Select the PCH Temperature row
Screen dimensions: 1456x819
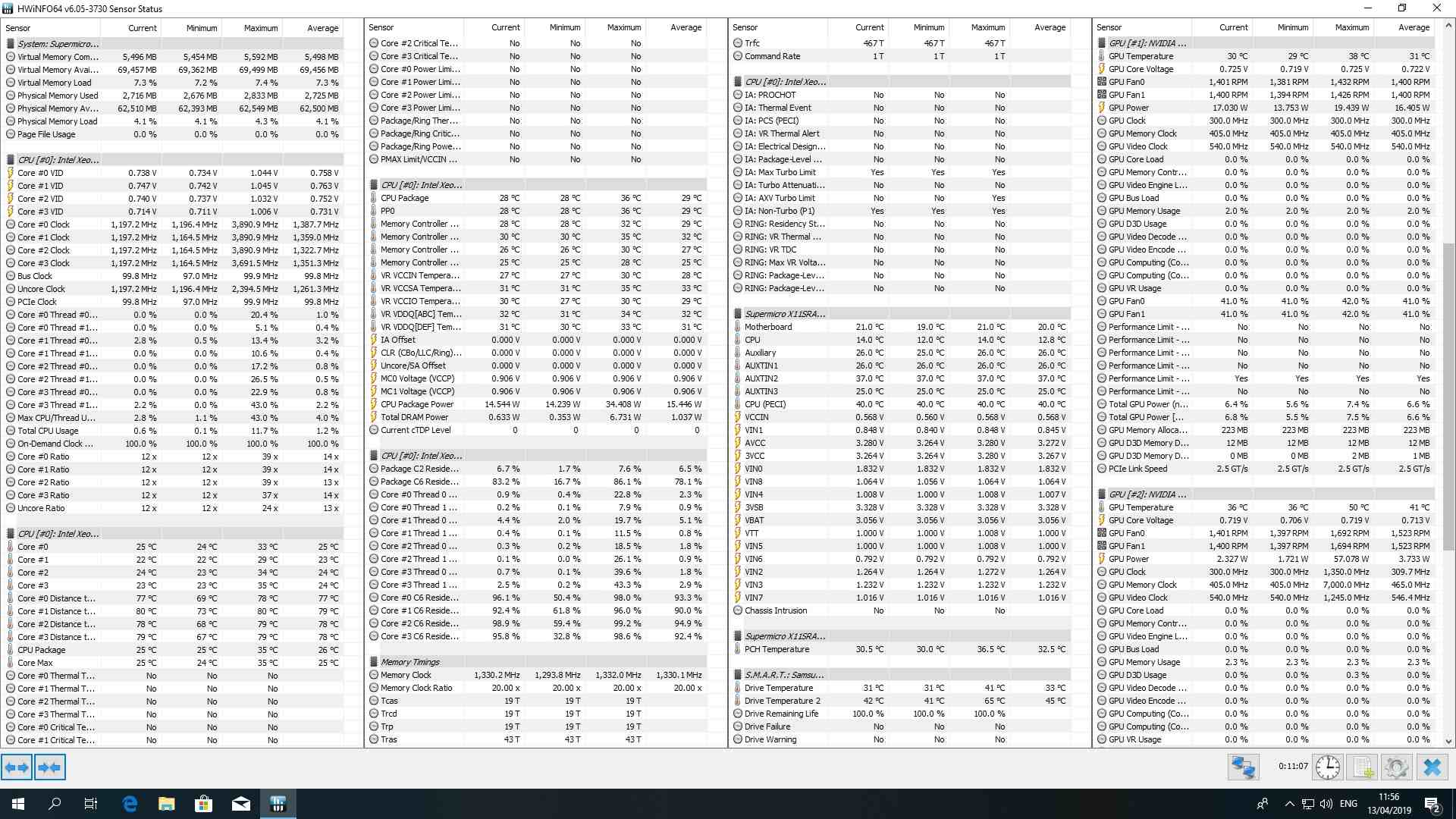901,649
